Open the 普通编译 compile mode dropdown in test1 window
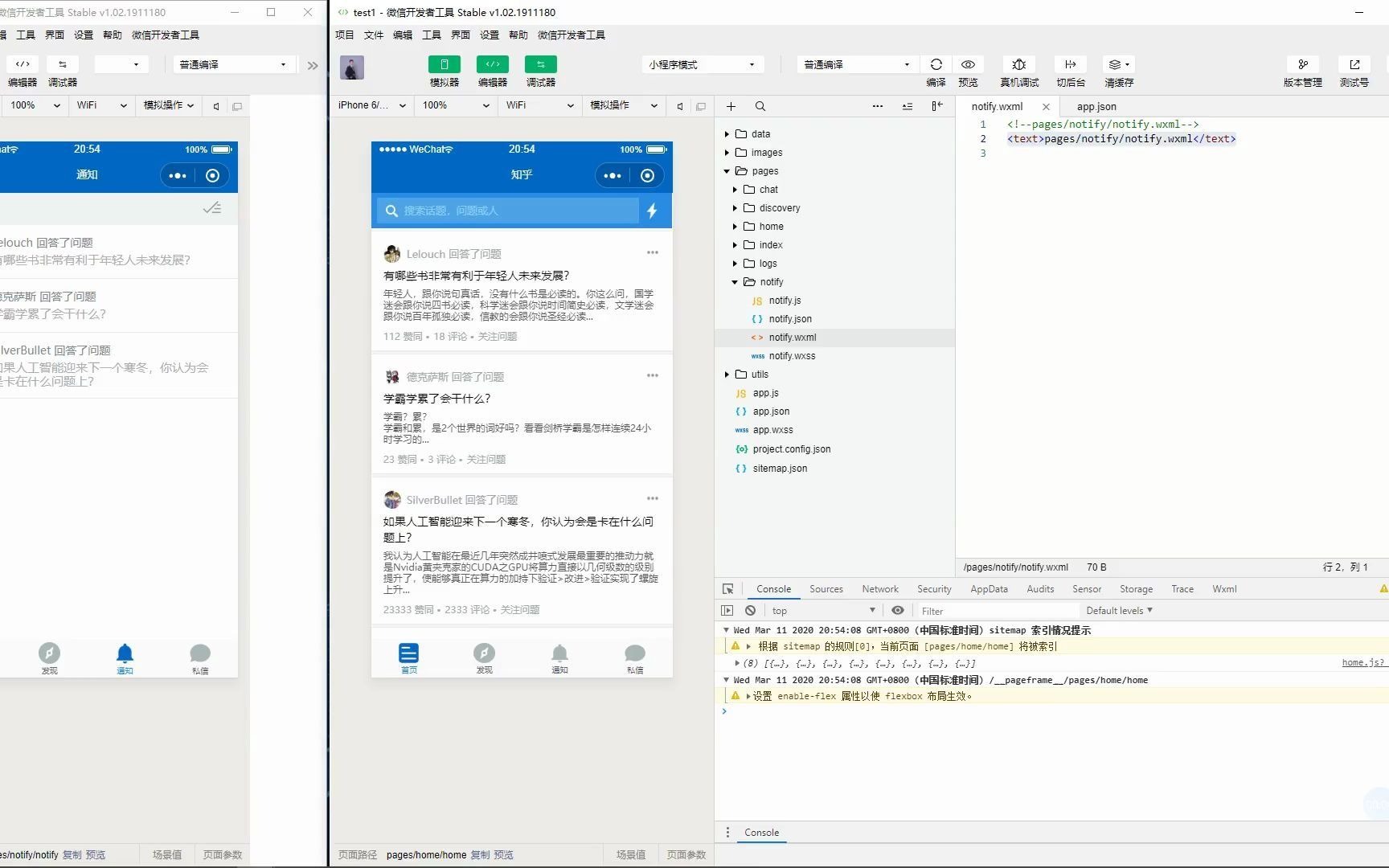Image resolution: width=1389 pixels, height=868 pixels. coord(857,64)
